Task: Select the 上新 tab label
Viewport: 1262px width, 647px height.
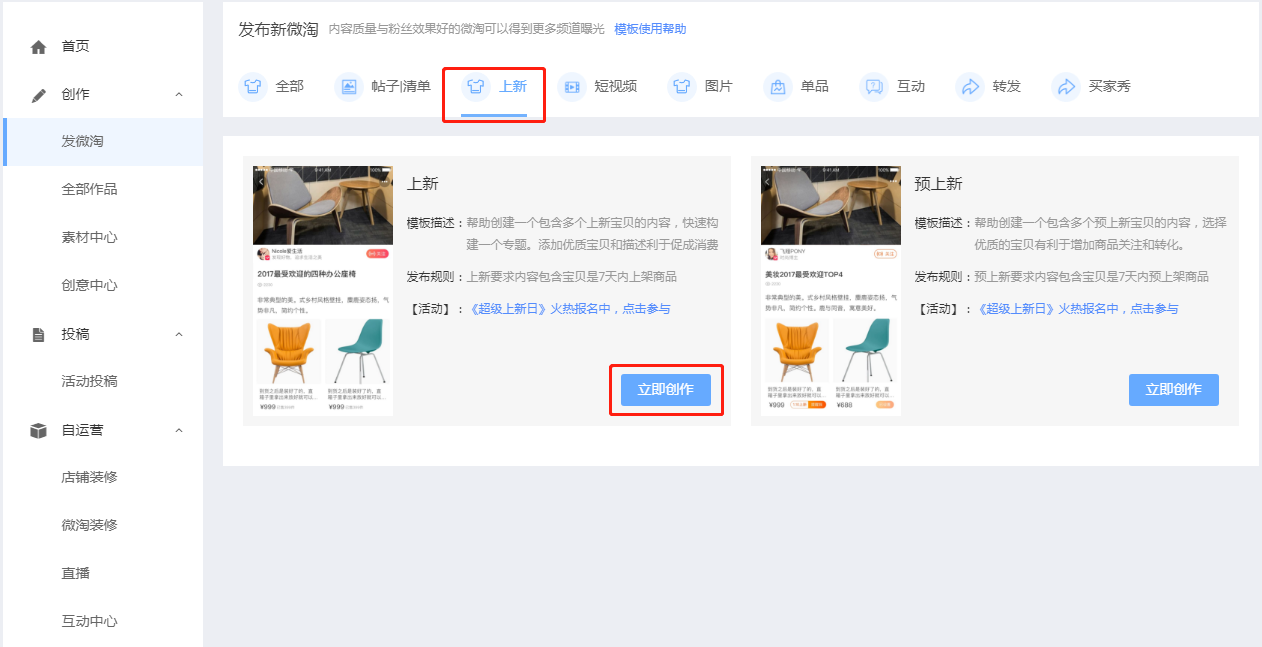Action: coord(513,86)
